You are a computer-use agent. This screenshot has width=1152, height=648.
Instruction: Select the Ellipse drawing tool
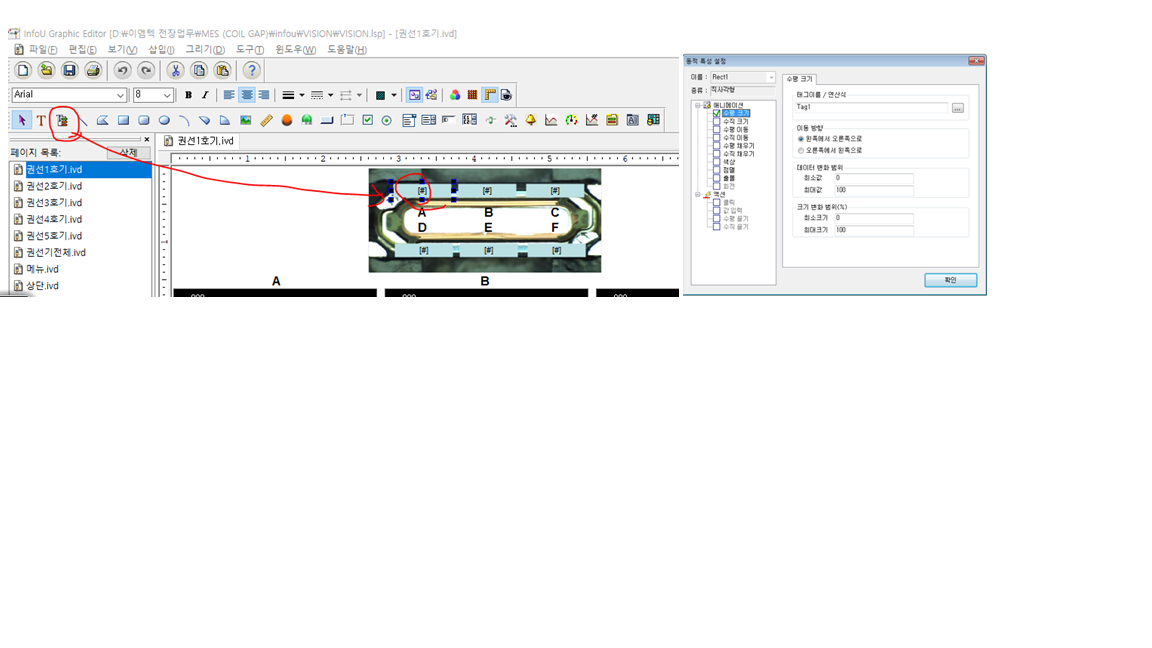tap(164, 121)
